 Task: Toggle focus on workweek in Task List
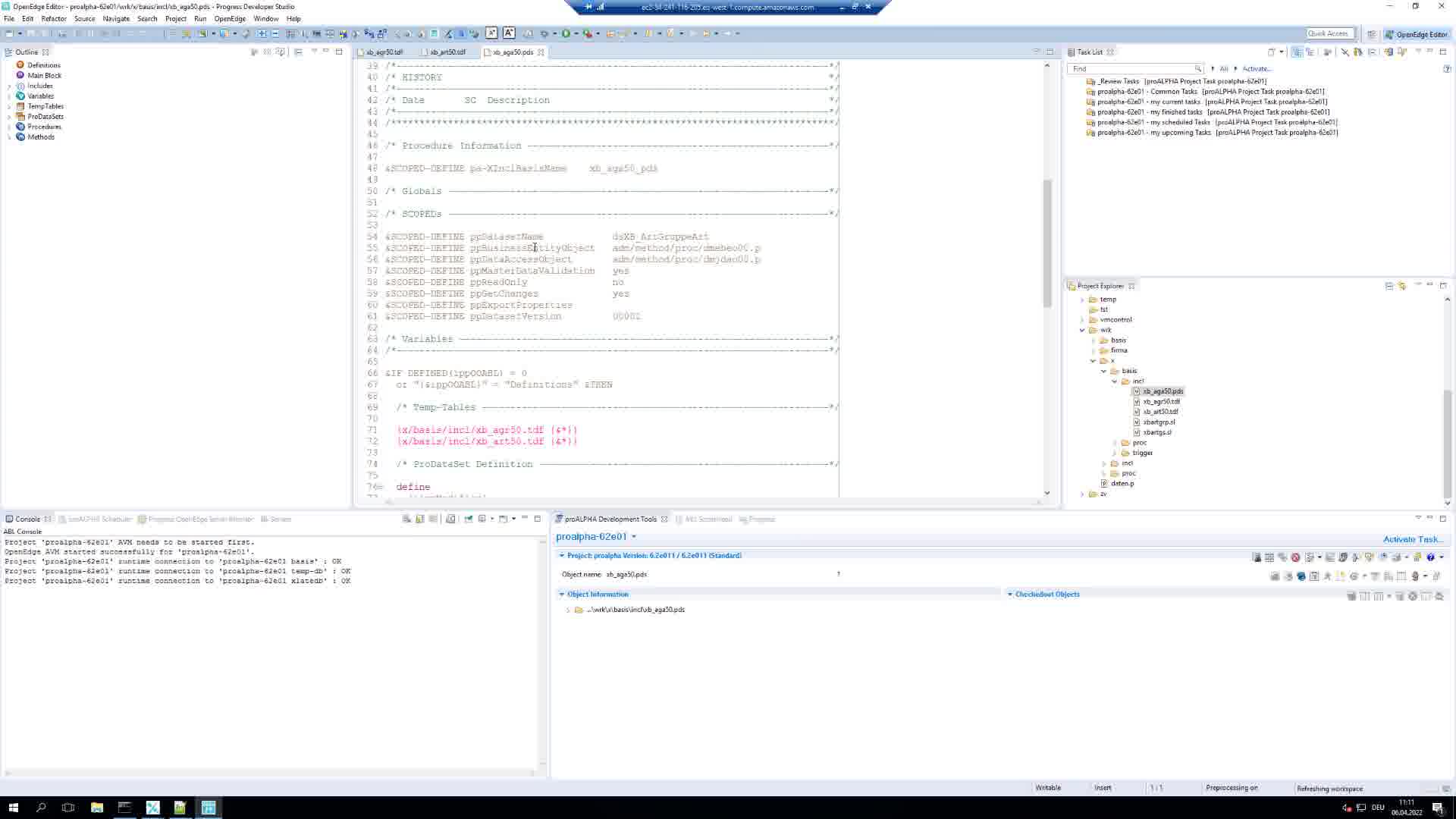[x=1328, y=52]
